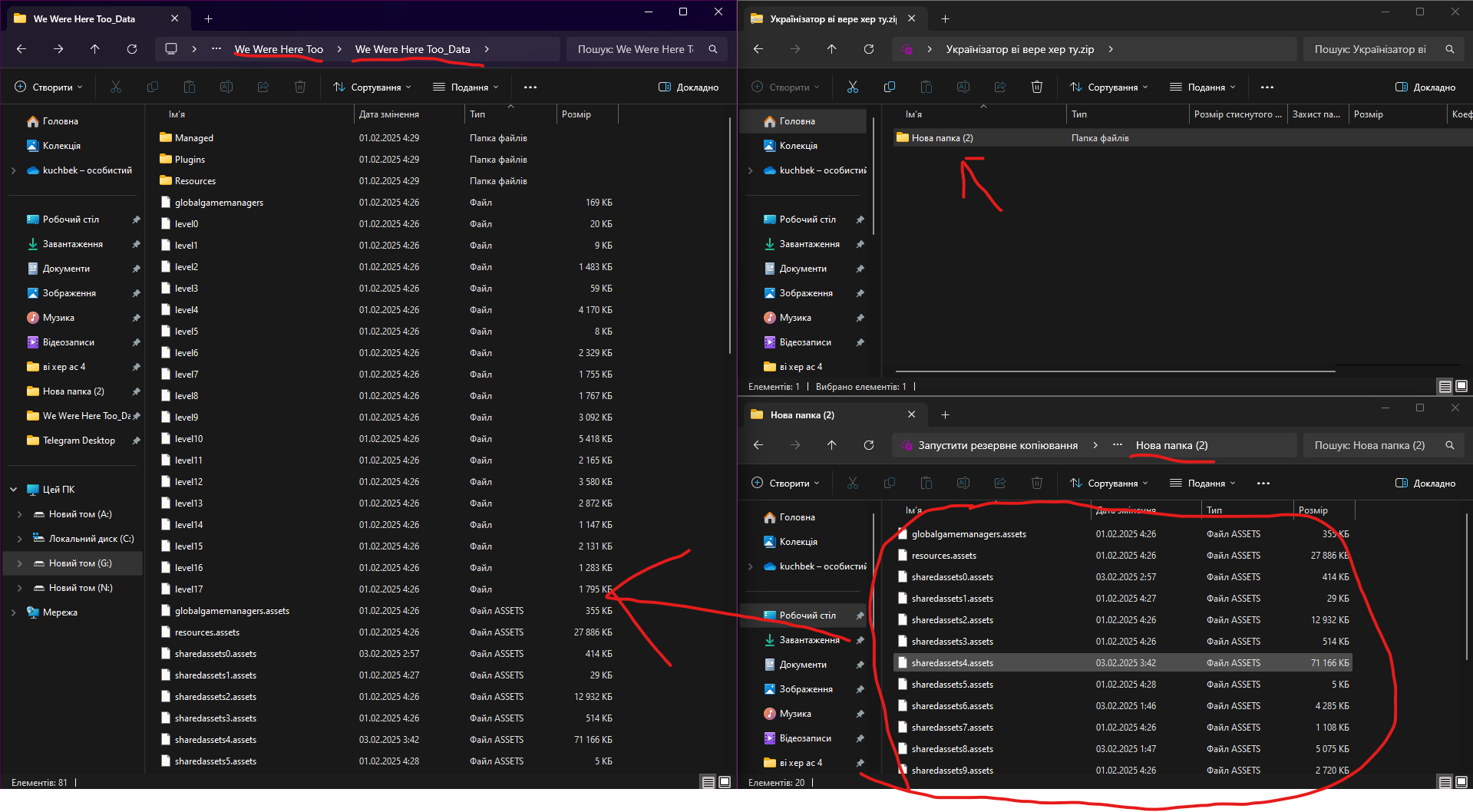Open Сортування dropdown in We Were Here Too_Data window
The width and height of the screenshot is (1473, 812).
pos(372,87)
